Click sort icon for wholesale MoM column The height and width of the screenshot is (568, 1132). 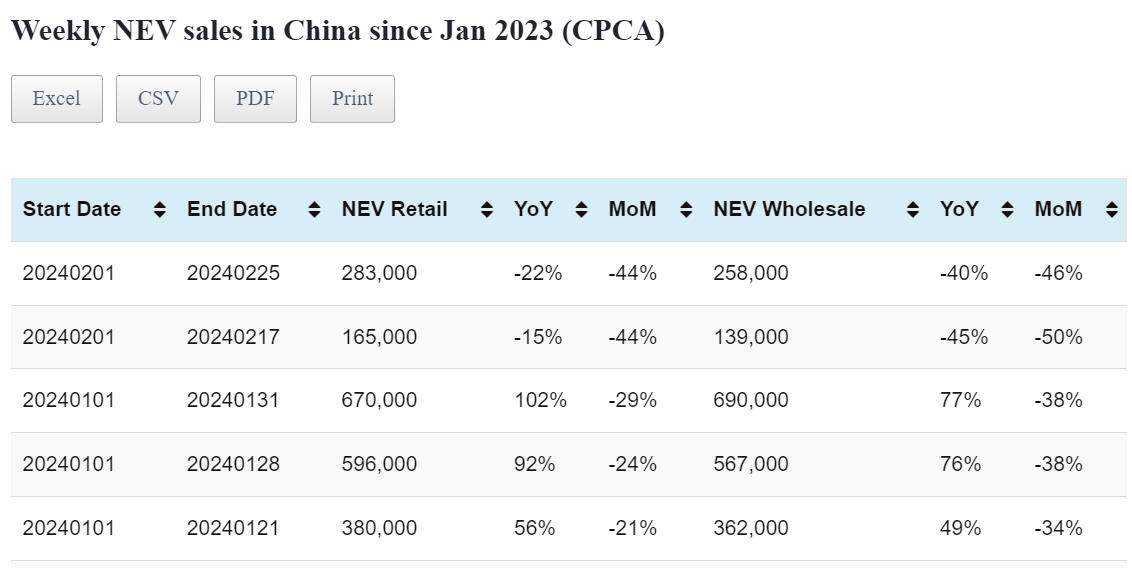pyautogui.click(x=1111, y=210)
